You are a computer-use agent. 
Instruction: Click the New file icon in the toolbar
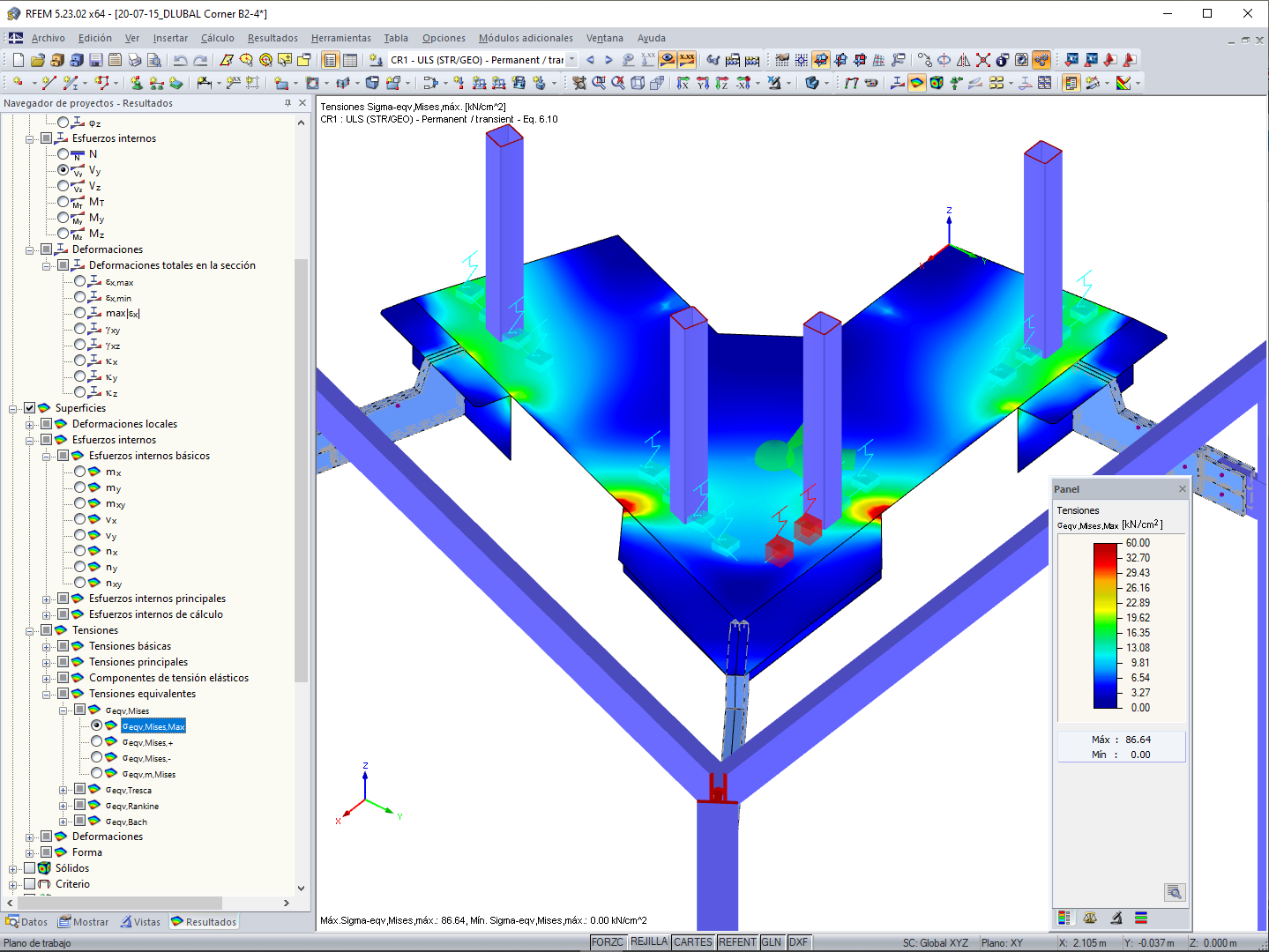[19, 60]
